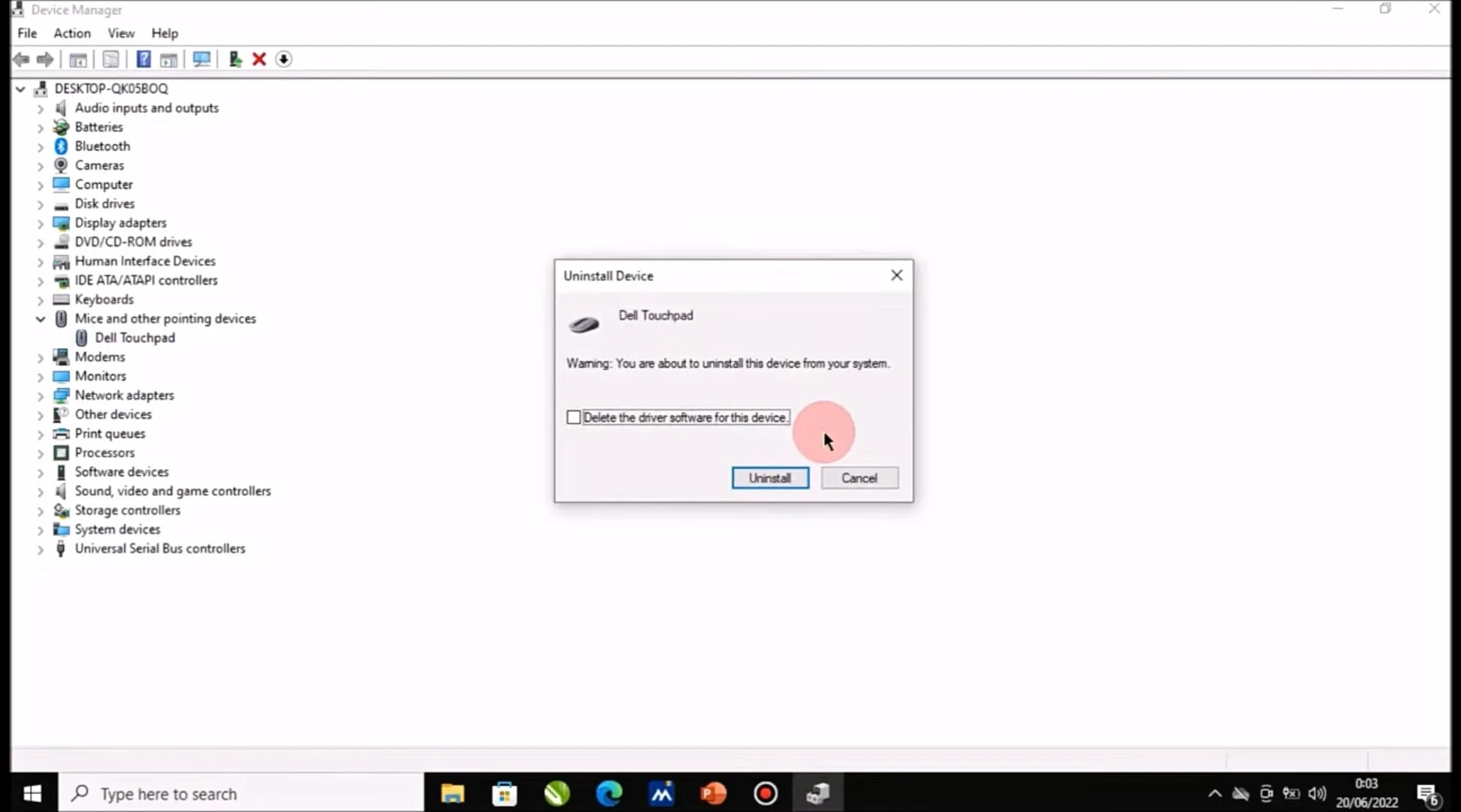Image resolution: width=1461 pixels, height=812 pixels.
Task: Expand the Keyboards node
Action: click(x=41, y=300)
